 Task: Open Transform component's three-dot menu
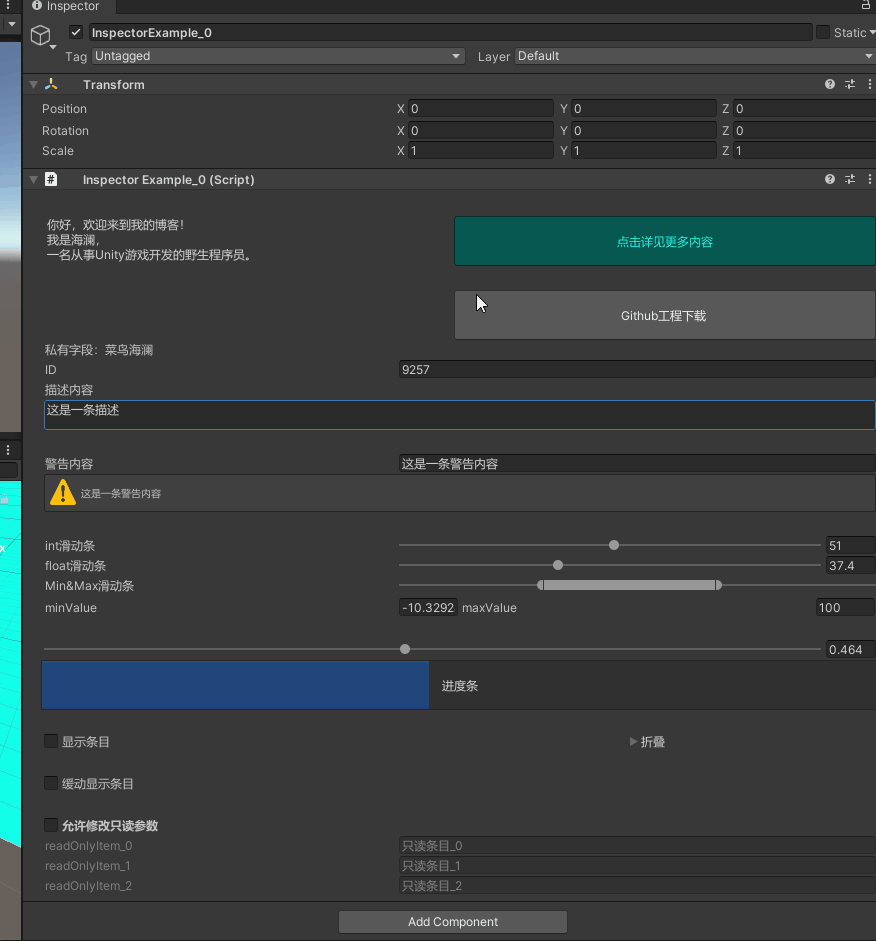(869, 85)
